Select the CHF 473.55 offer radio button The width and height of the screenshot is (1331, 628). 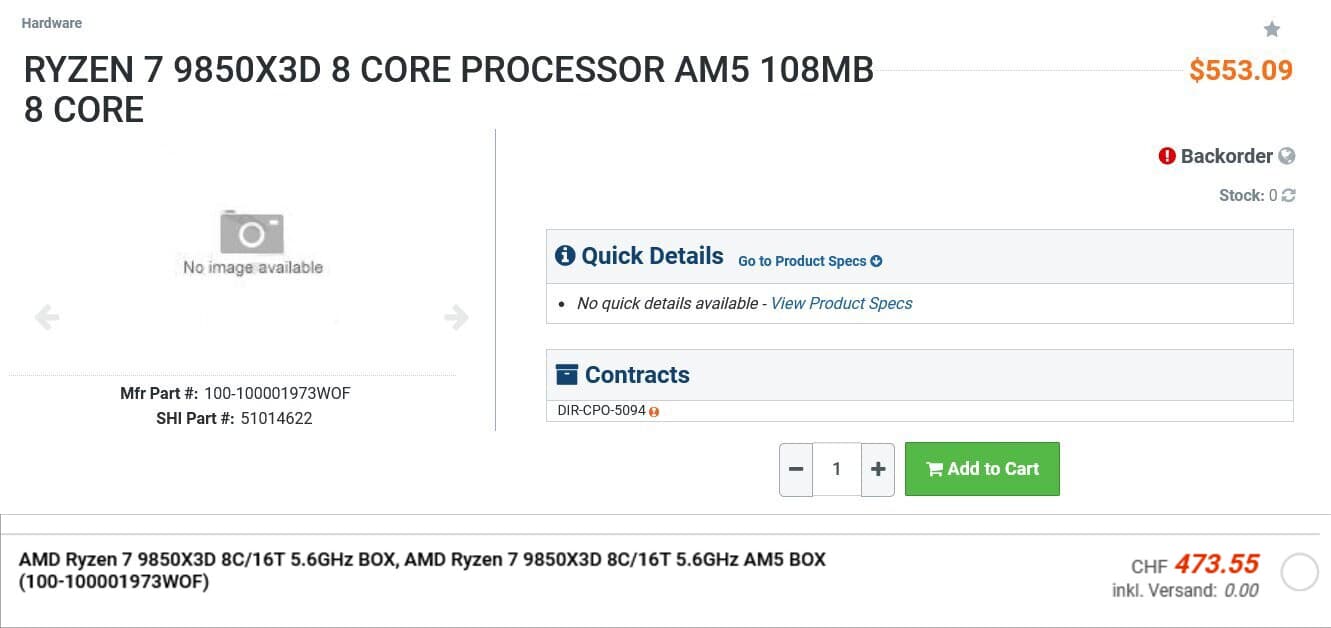[1300, 573]
